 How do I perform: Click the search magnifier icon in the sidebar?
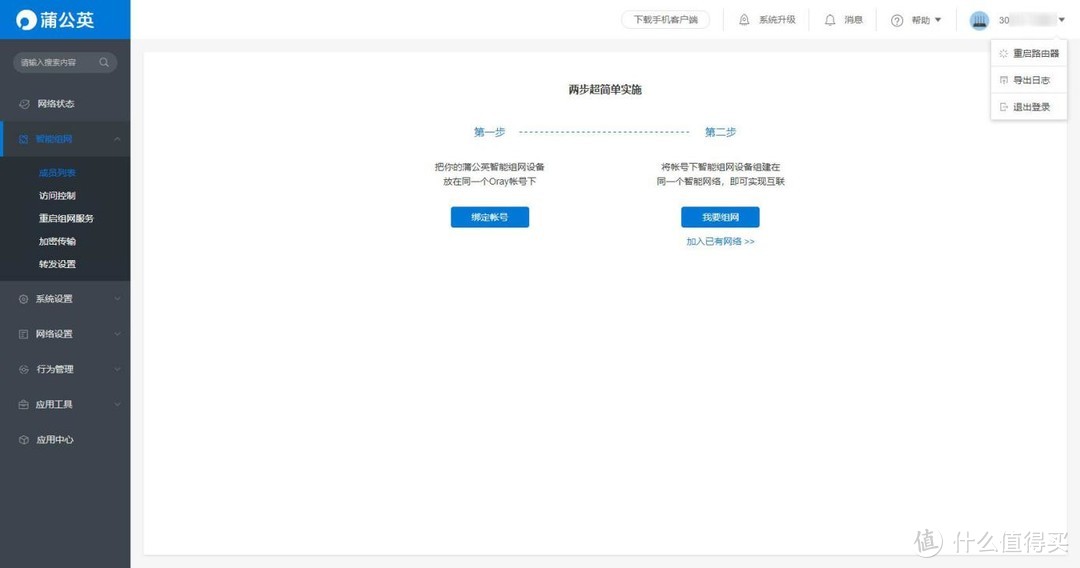click(x=104, y=63)
